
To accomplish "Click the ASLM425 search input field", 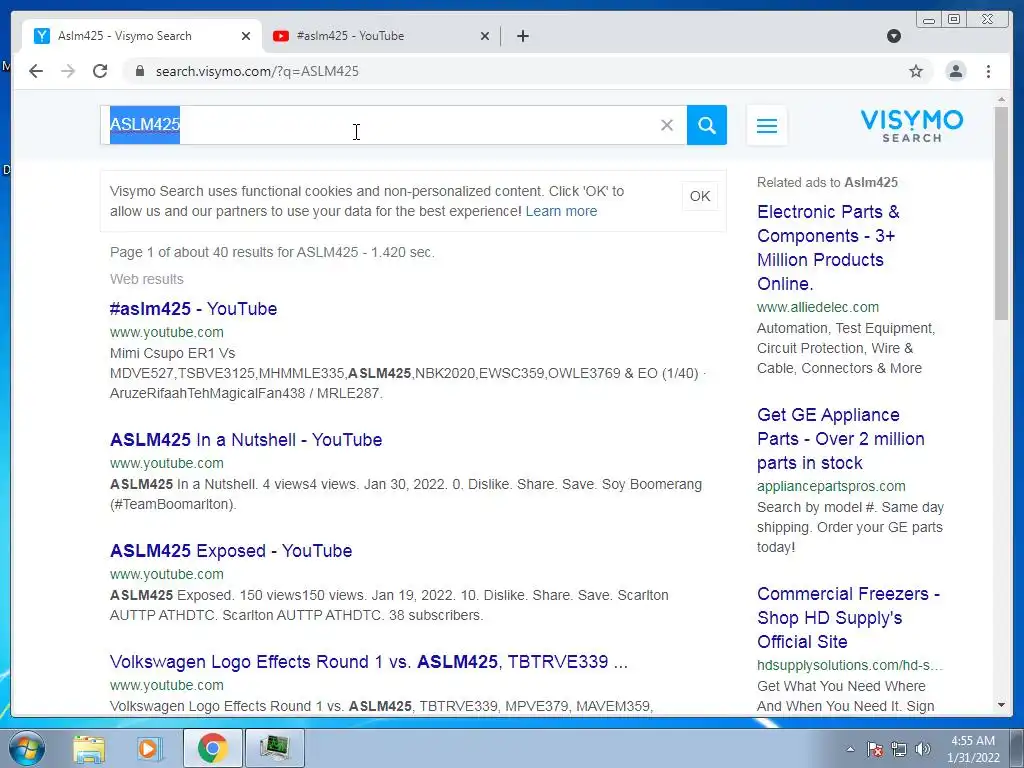I will (393, 125).
